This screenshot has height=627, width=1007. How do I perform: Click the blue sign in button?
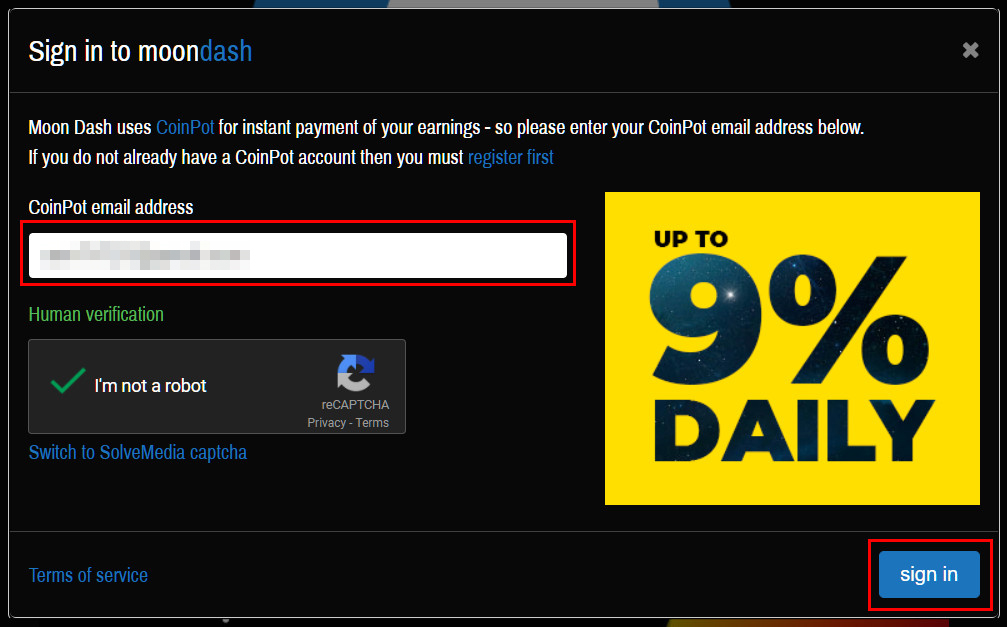tap(929, 574)
